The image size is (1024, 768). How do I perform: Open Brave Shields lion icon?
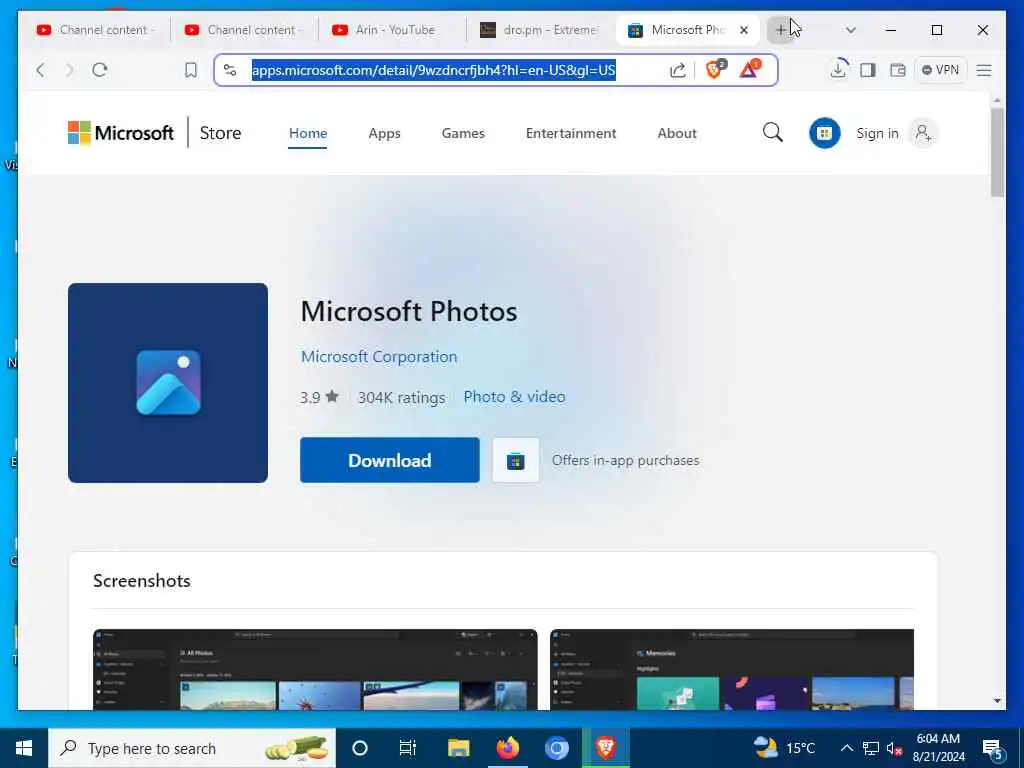pyautogui.click(x=715, y=69)
